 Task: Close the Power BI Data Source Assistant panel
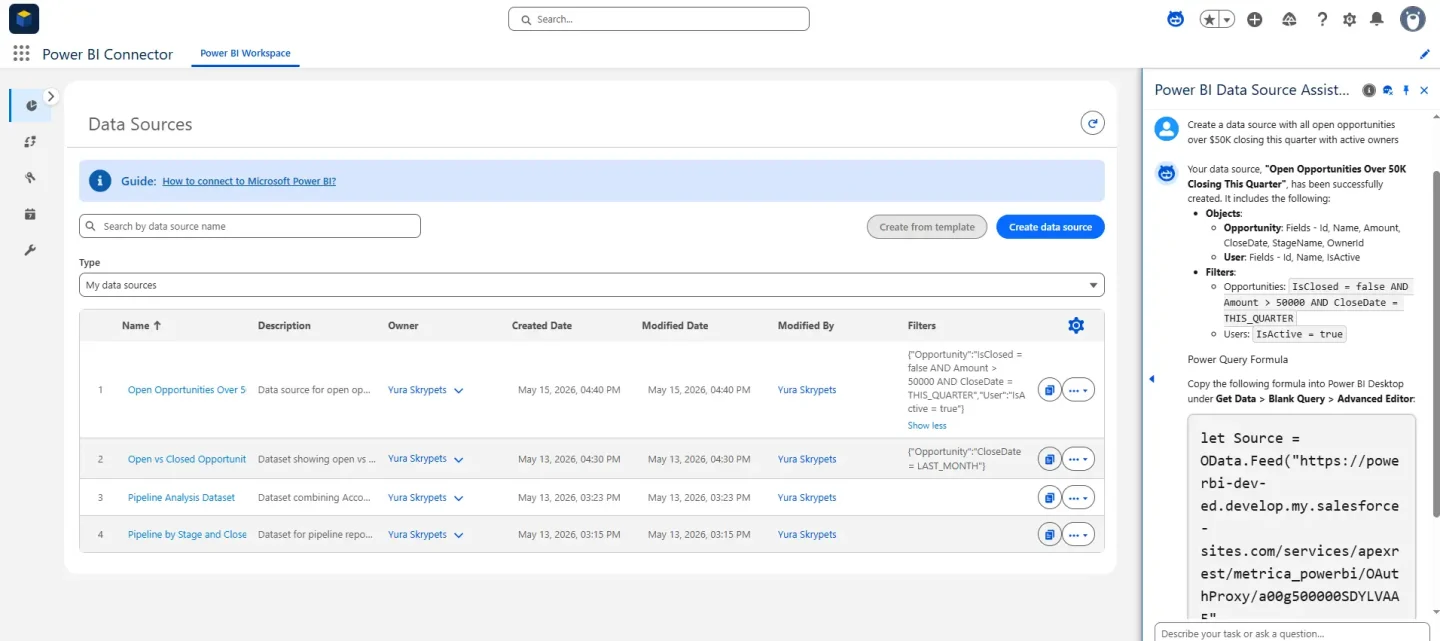[x=1424, y=90]
